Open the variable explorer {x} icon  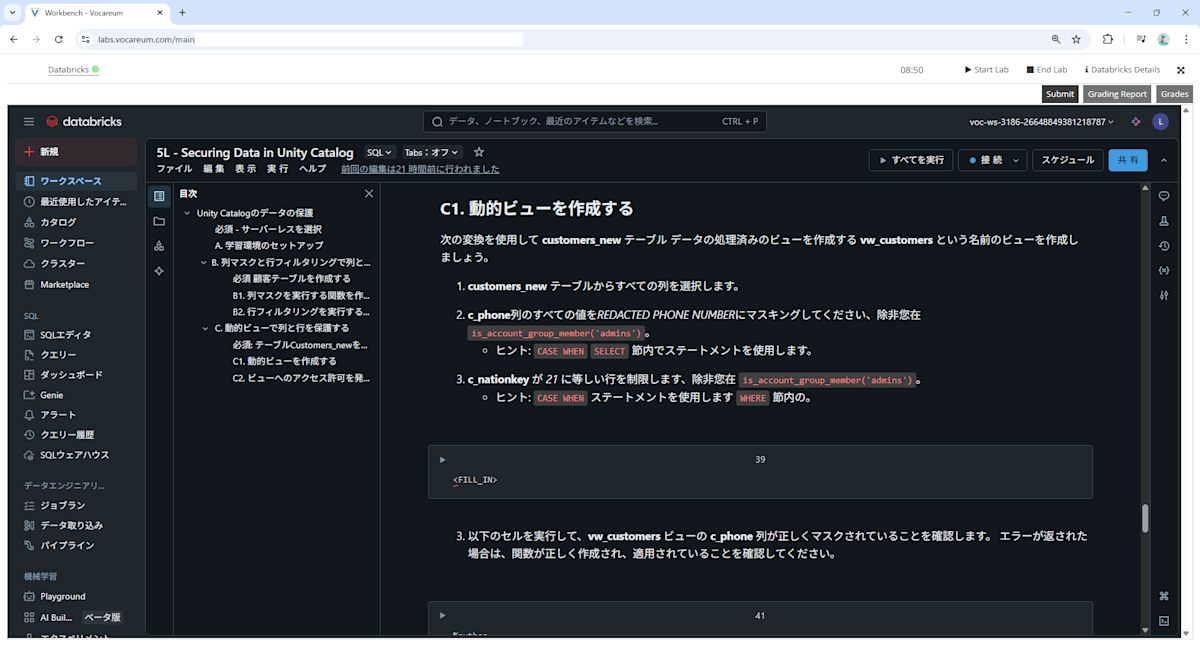click(x=1164, y=271)
